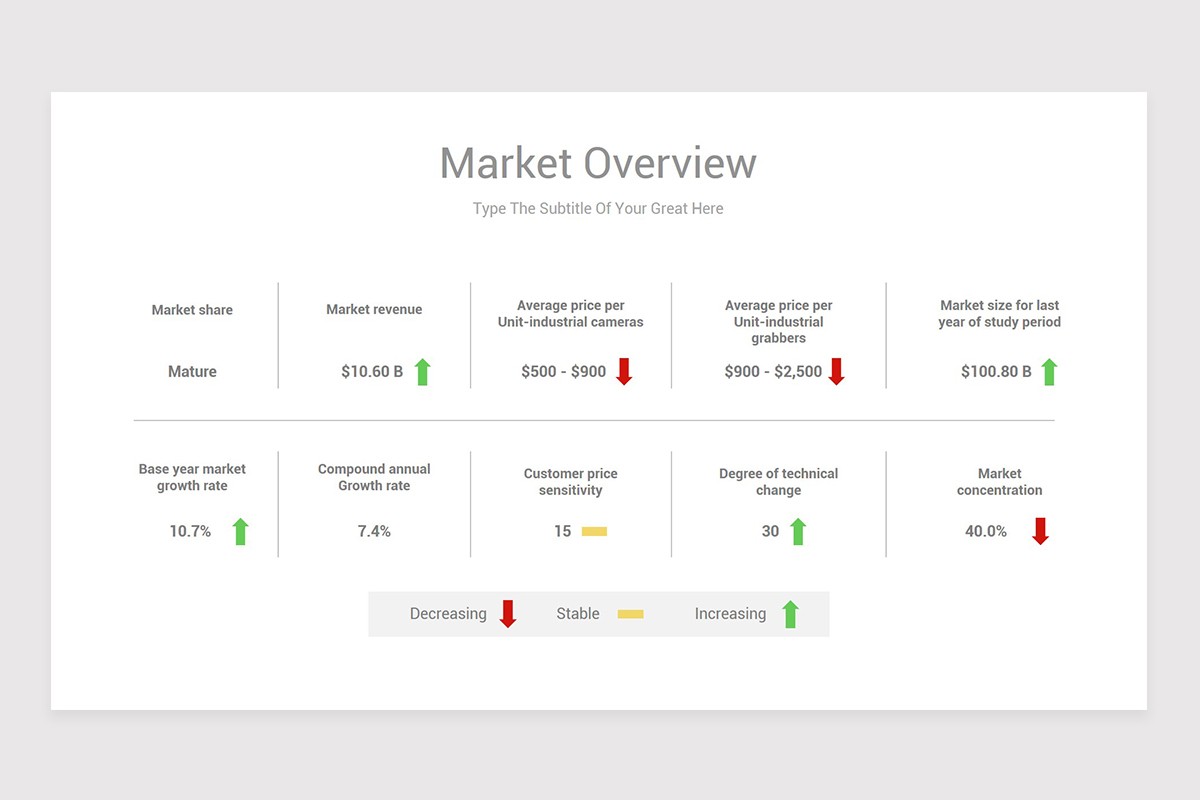Click the red arrow beside industrial grabbers price

[x=837, y=371]
